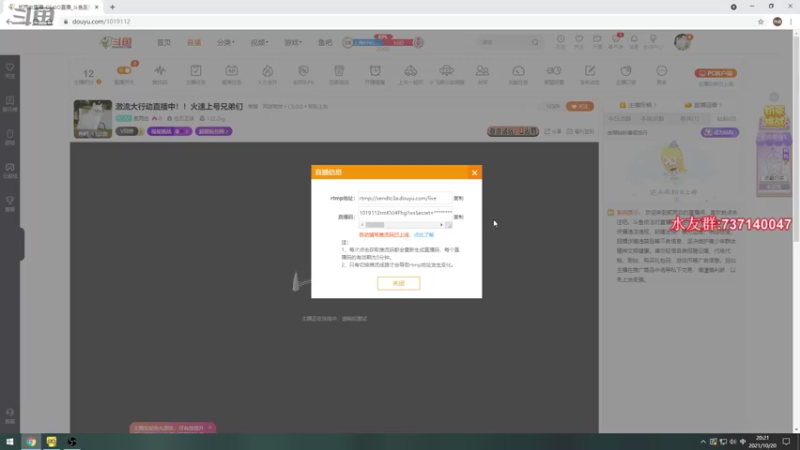This screenshot has height=450, width=800.
Task: Open the car play-together icon
Action: click(x=411, y=71)
